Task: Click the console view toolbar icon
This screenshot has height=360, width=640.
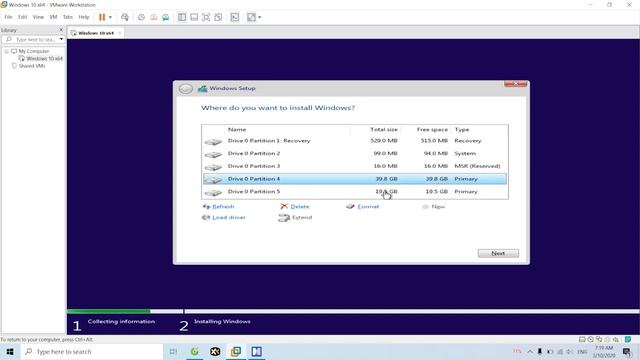Action: coord(235,17)
